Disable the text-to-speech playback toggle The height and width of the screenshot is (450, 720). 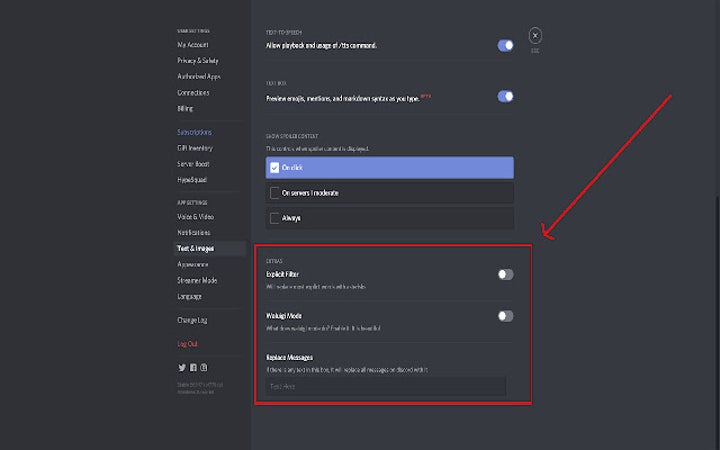[505, 45]
